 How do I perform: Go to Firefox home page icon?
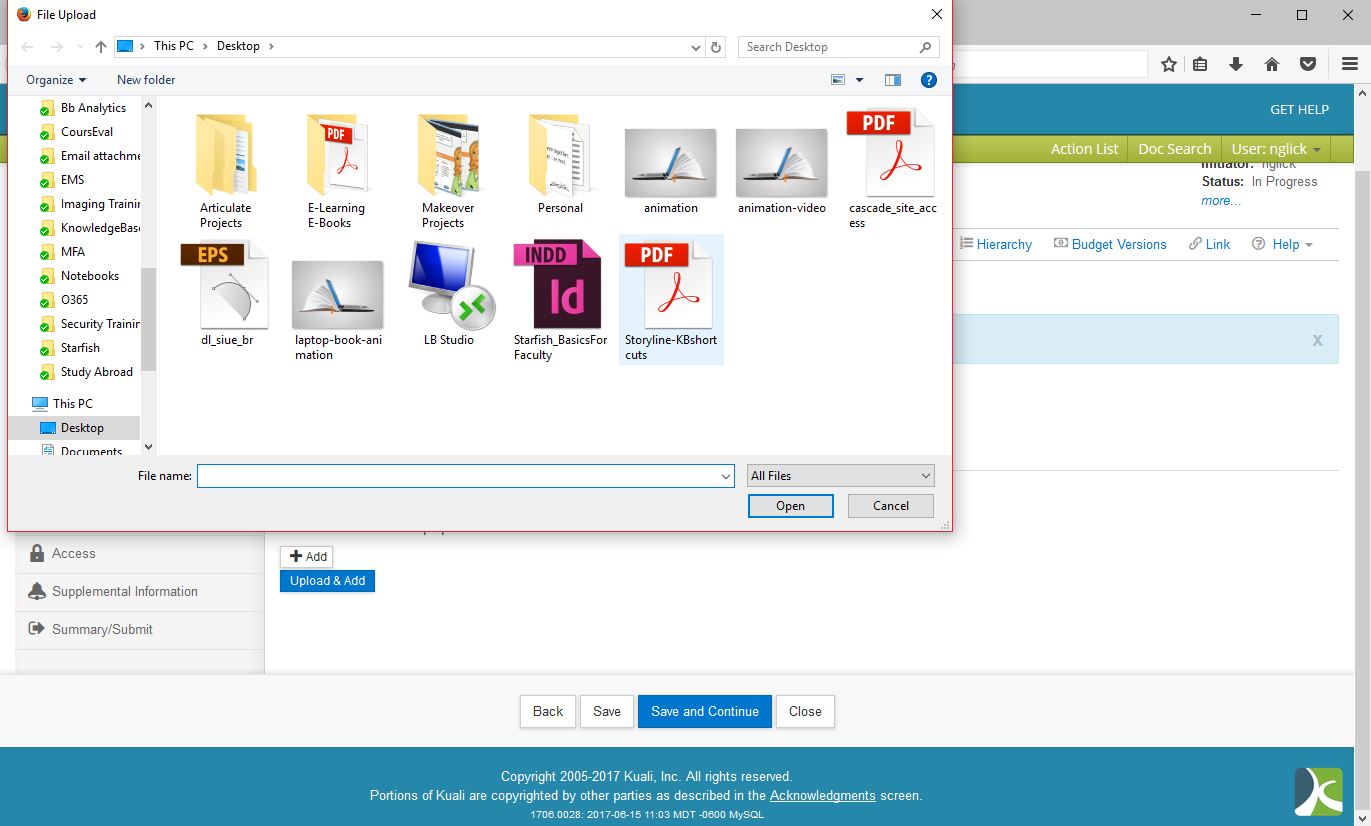point(1272,64)
